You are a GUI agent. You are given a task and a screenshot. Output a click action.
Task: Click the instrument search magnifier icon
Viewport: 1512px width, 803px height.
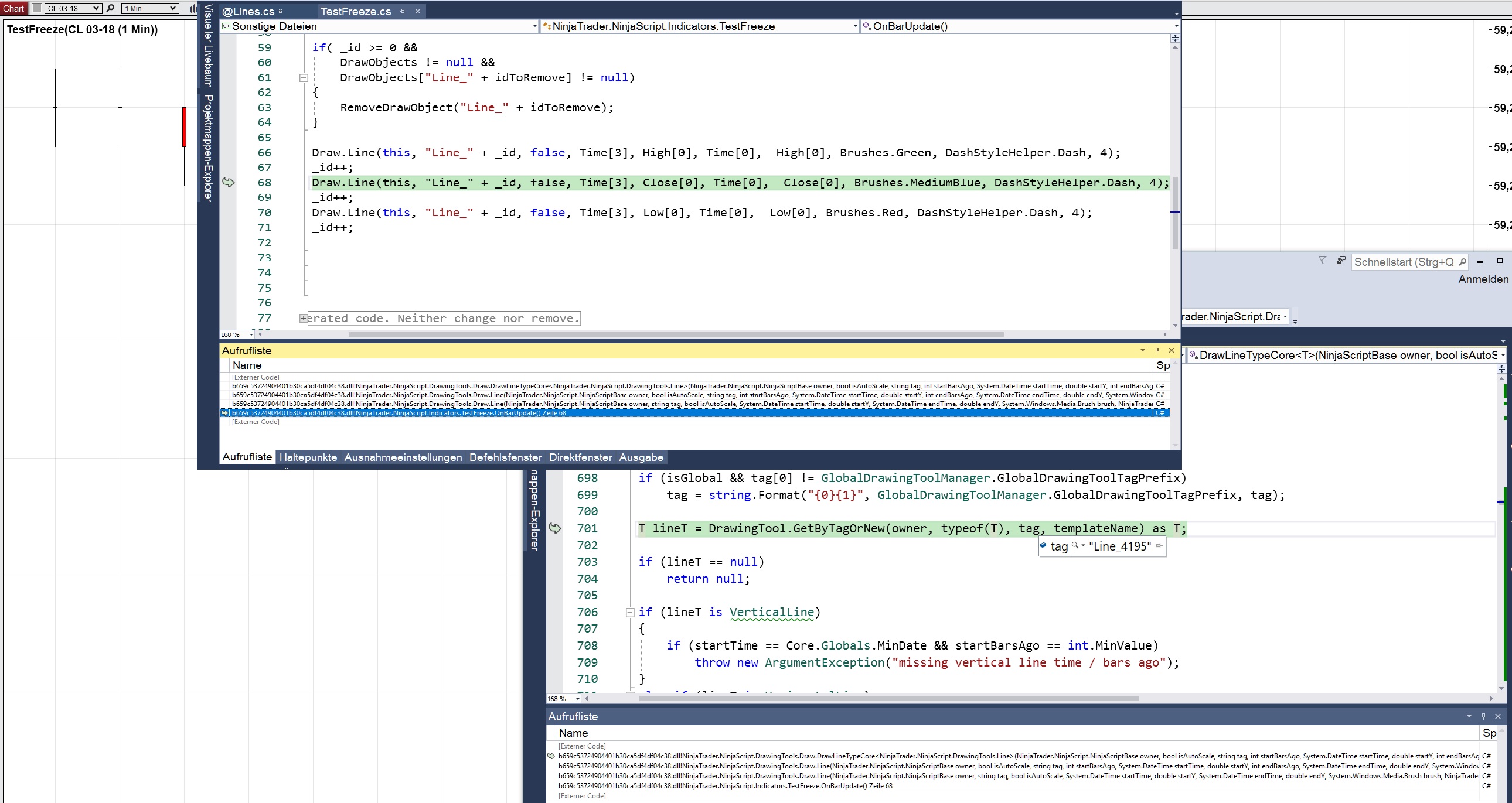(110, 8)
